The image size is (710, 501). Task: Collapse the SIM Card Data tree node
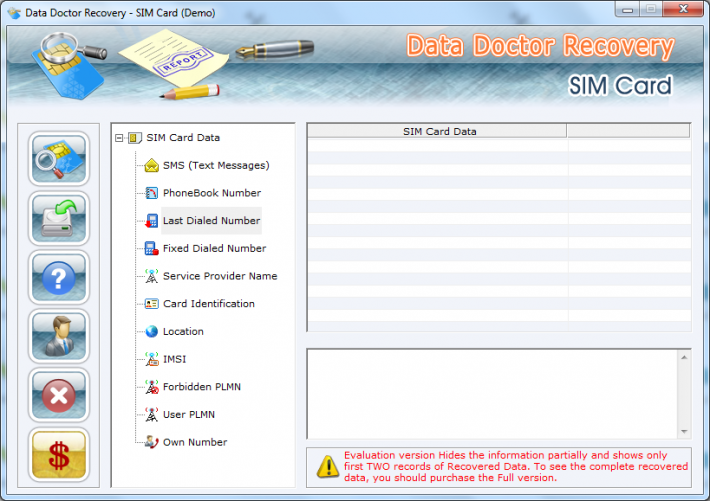(119, 138)
